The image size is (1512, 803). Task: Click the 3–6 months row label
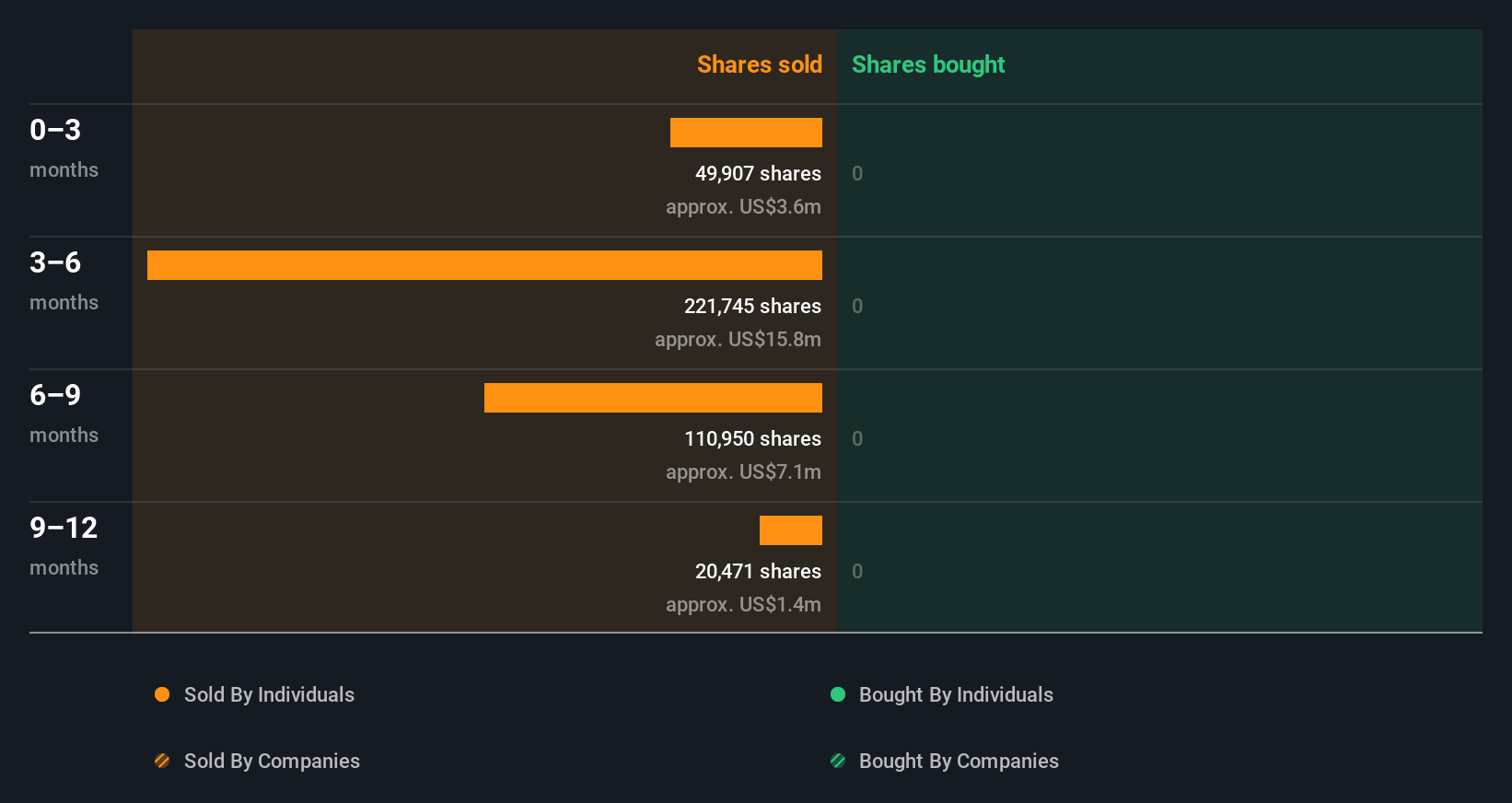point(64,281)
